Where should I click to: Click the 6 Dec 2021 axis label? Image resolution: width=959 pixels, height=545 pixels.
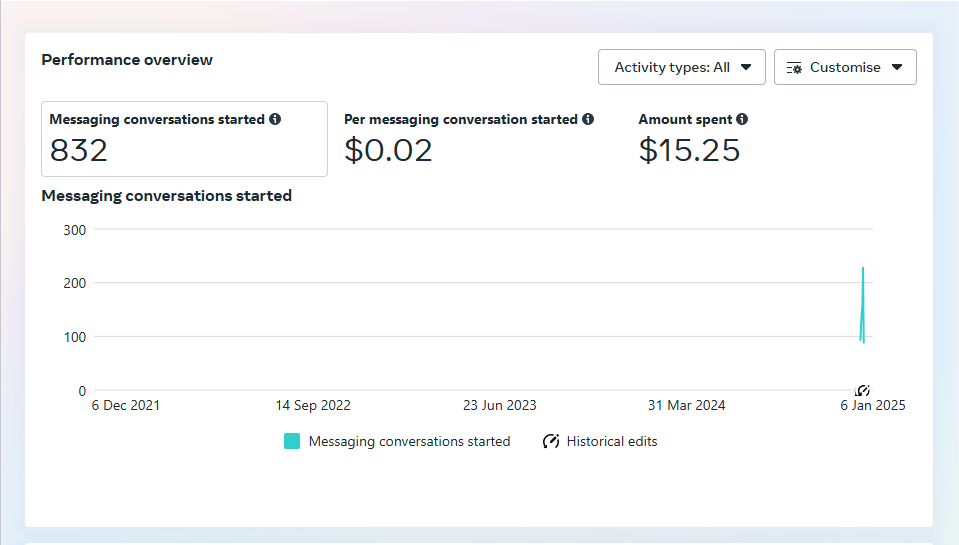(125, 405)
